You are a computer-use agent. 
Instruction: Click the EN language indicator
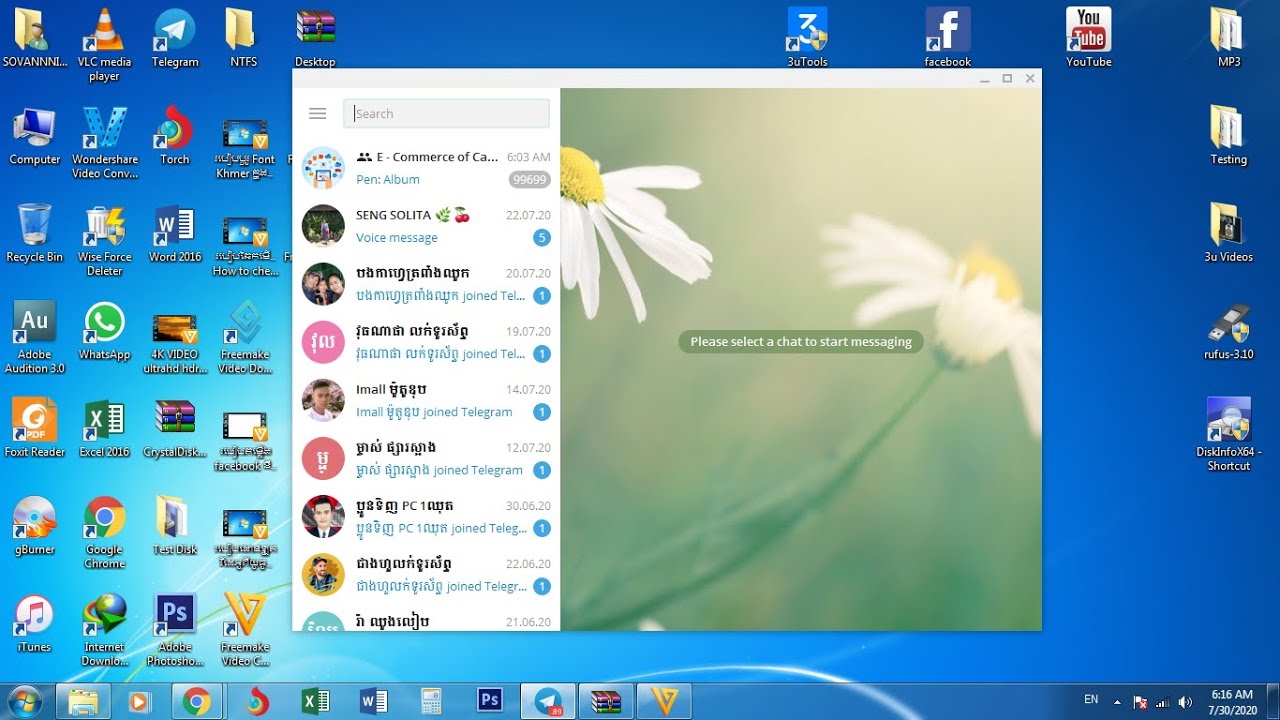click(1091, 700)
